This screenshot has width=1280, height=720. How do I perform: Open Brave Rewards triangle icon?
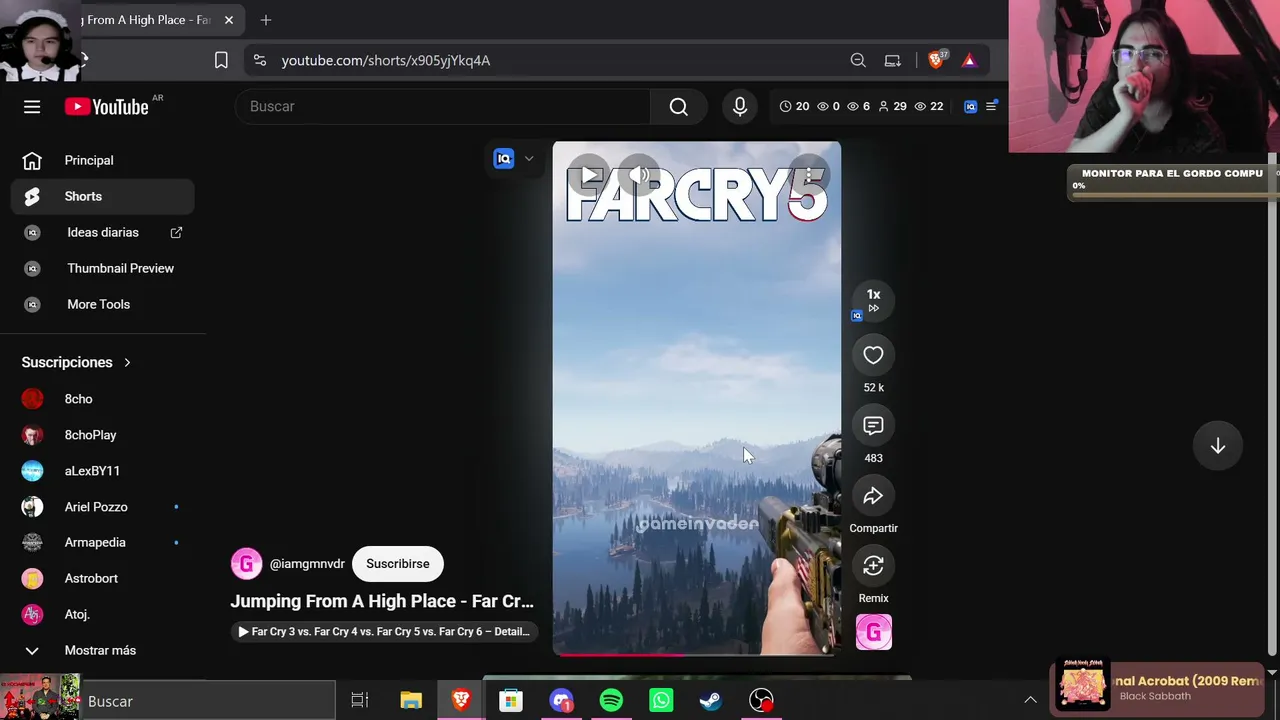point(969,60)
